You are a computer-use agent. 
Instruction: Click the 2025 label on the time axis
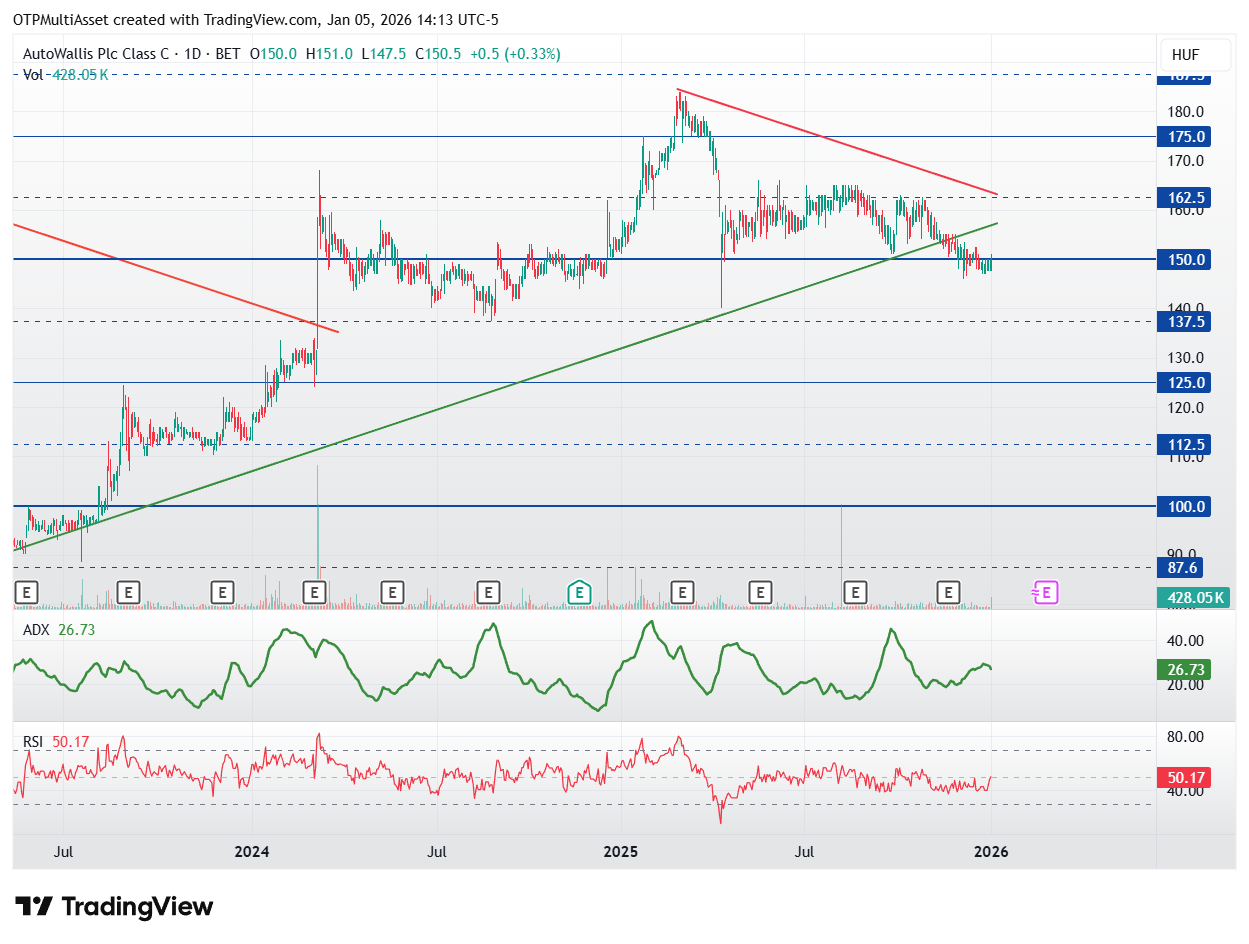(x=621, y=852)
